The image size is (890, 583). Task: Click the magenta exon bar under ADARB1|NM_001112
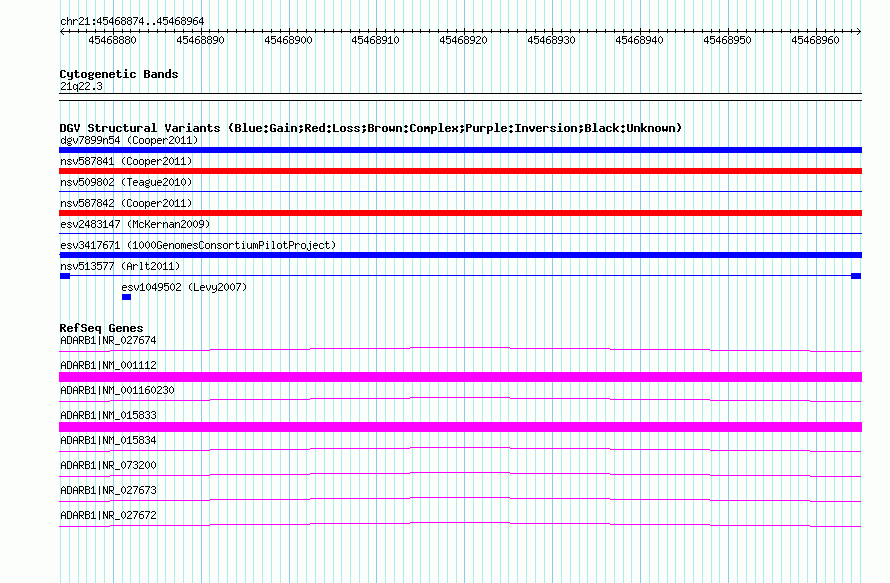pyautogui.click(x=460, y=377)
